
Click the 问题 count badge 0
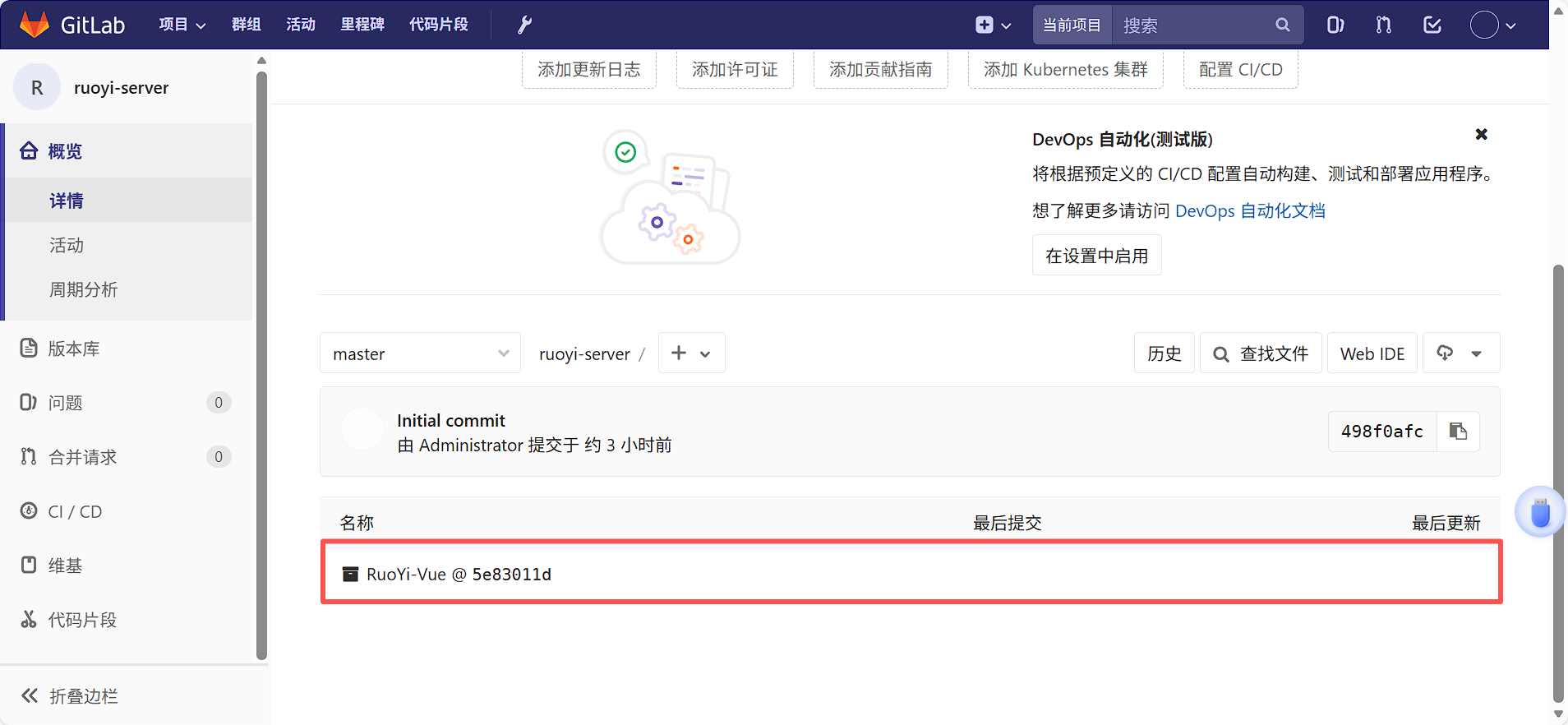click(x=218, y=402)
